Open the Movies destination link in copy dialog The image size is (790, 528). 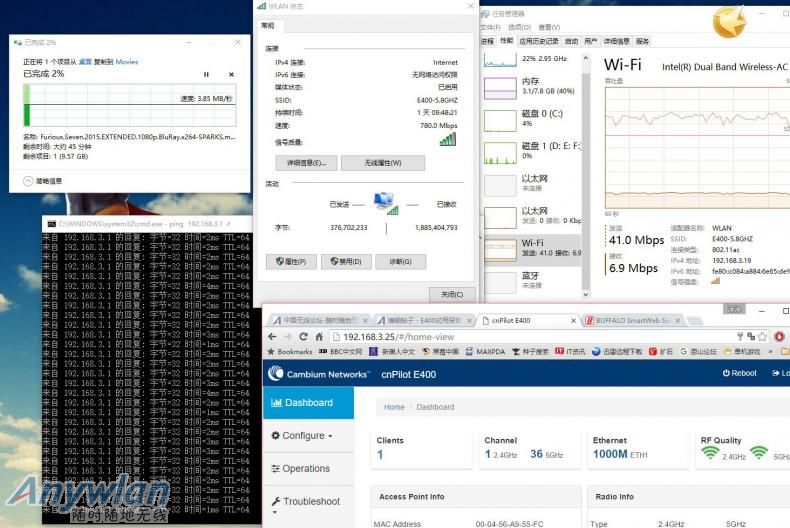click(126, 61)
